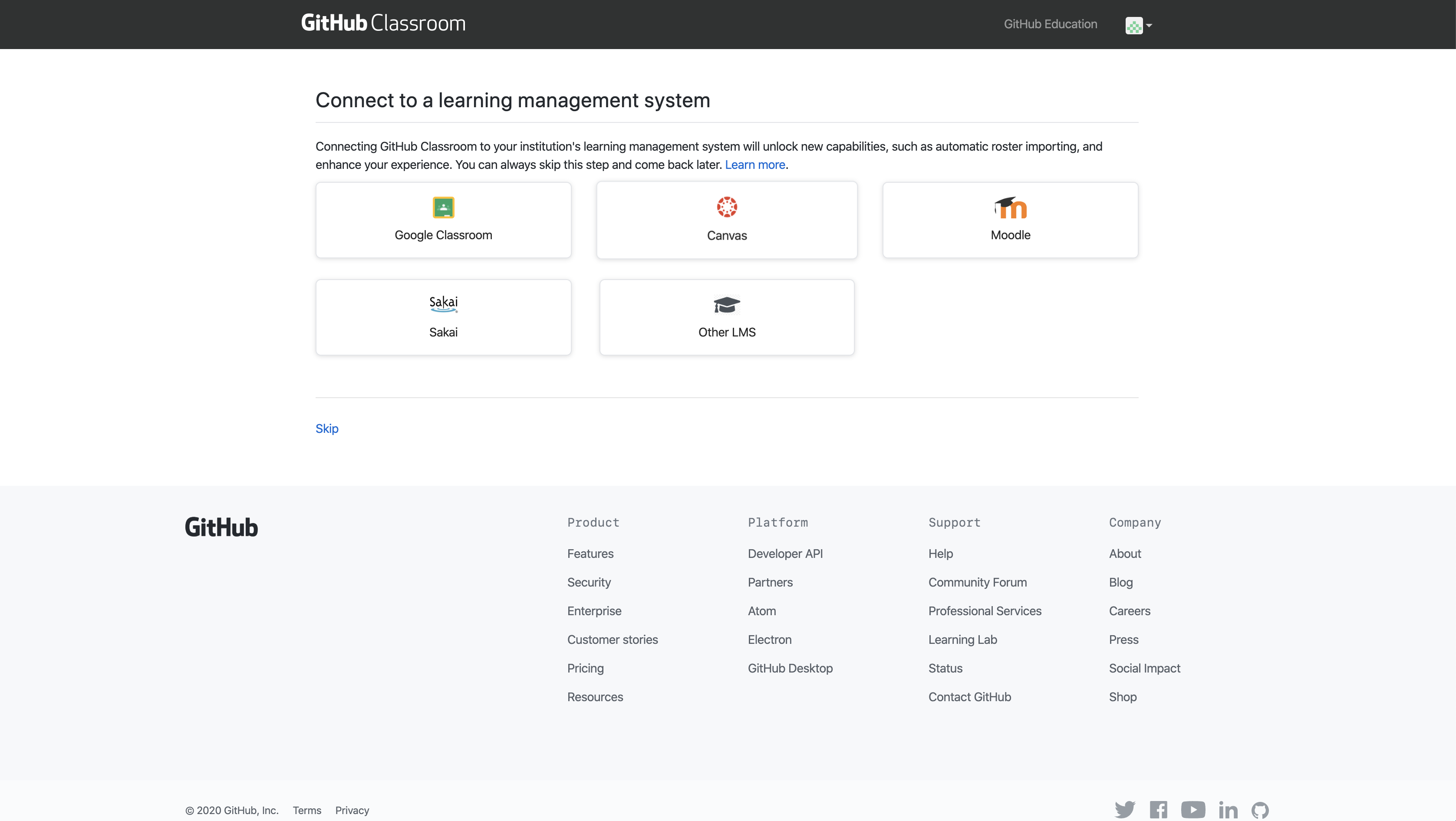Click the Support column heading
The height and width of the screenshot is (821, 1456).
pos(955,522)
